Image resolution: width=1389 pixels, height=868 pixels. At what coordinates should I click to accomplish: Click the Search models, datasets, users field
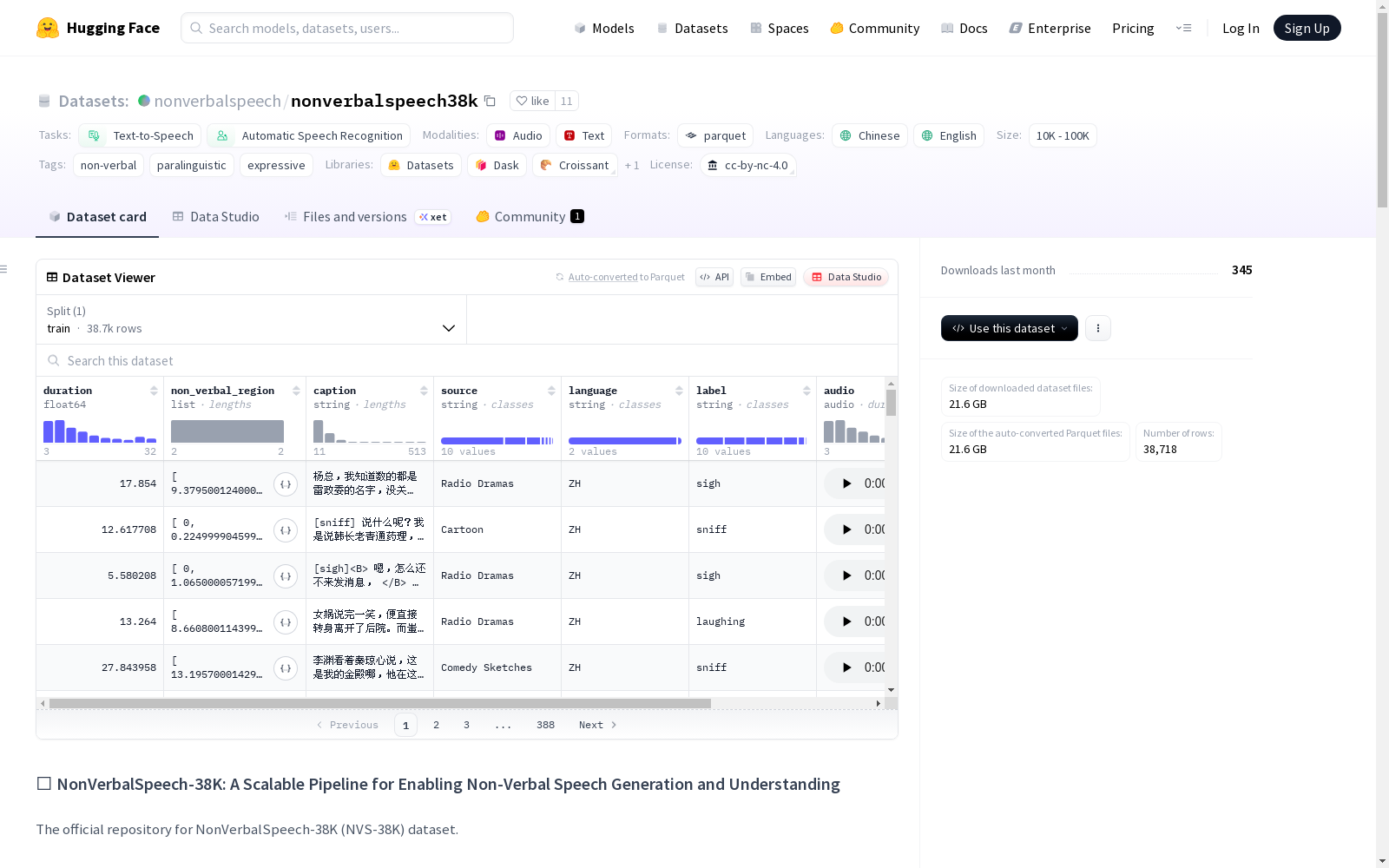pyautogui.click(x=347, y=28)
